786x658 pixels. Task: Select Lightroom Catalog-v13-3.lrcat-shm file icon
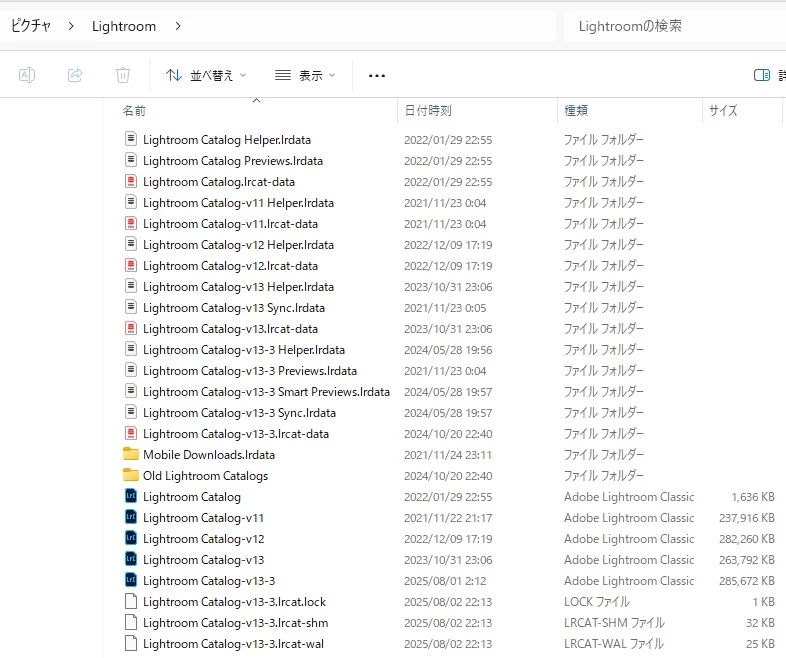click(x=130, y=622)
